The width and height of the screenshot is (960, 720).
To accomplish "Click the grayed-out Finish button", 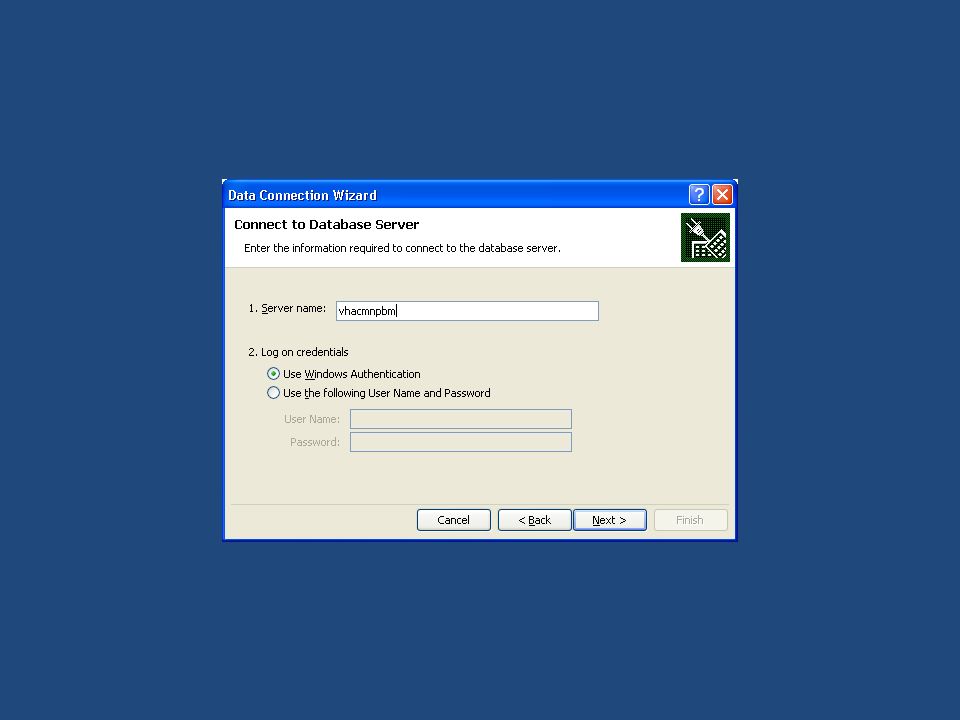I will [691, 520].
